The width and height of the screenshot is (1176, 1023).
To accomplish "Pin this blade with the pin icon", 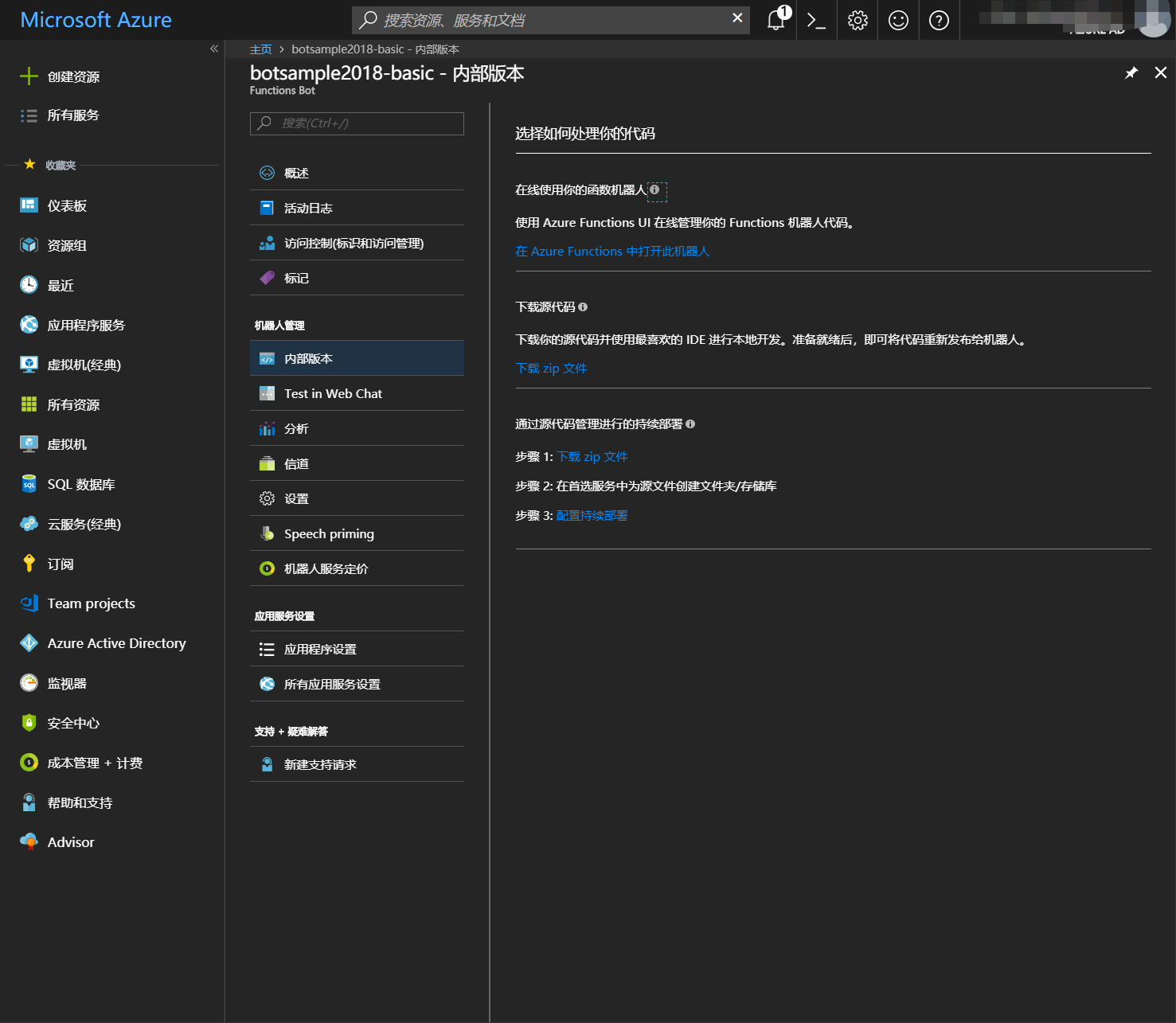I will pyautogui.click(x=1131, y=73).
